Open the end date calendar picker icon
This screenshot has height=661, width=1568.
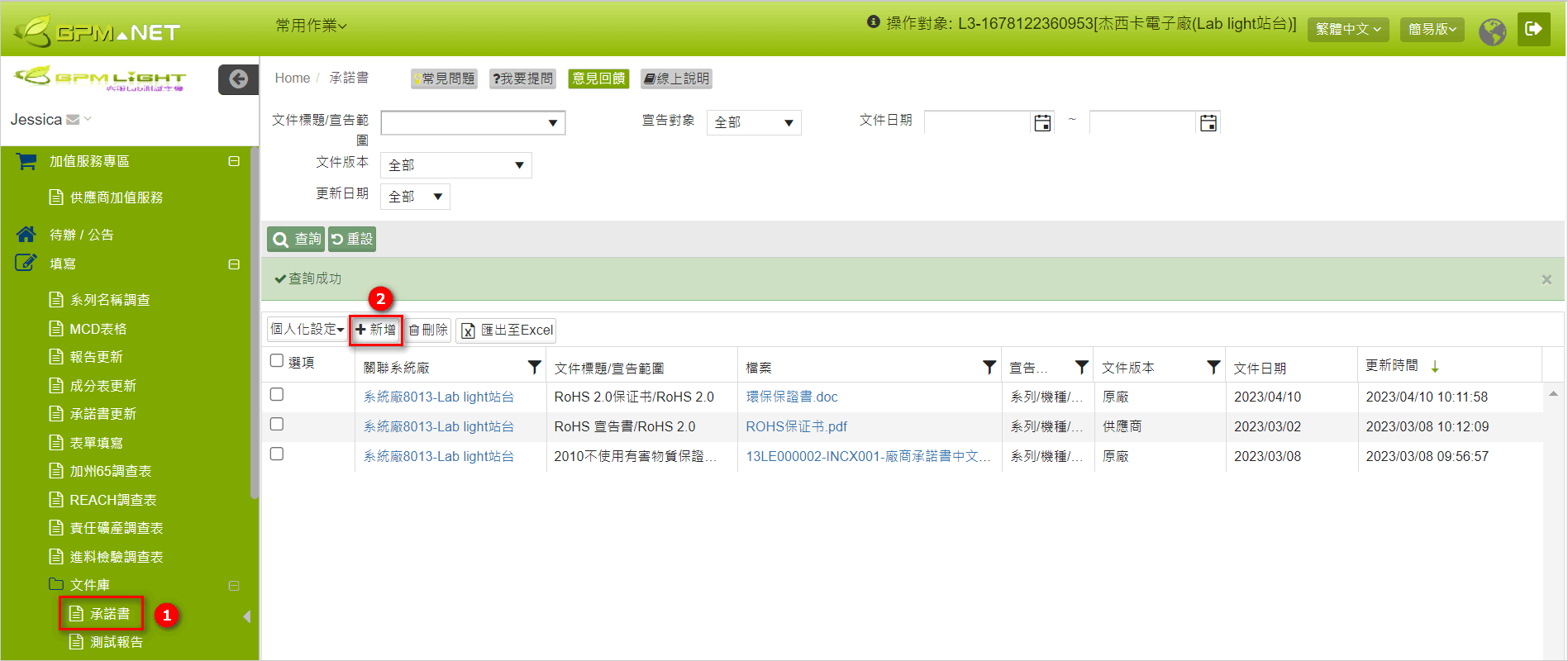pyautogui.click(x=1208, y=123)
